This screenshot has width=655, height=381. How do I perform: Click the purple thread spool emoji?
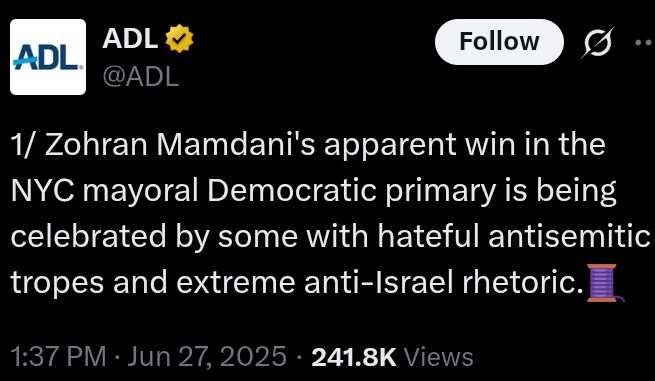(604, 283)
